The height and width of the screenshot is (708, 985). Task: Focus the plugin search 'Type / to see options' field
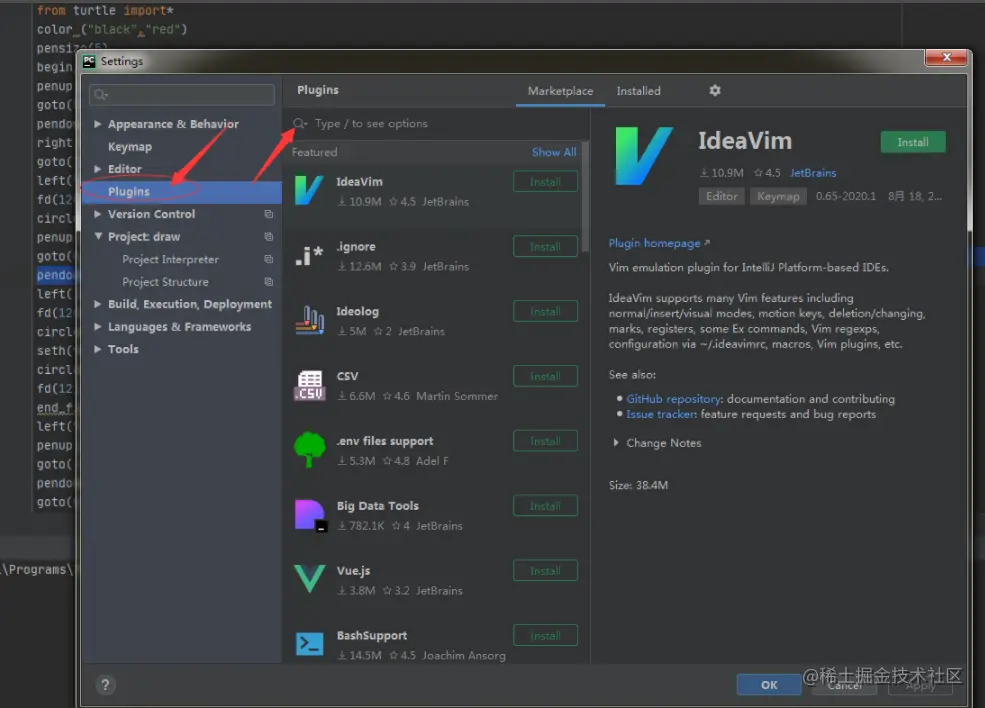pyautogui.click(x=437, y=124)
